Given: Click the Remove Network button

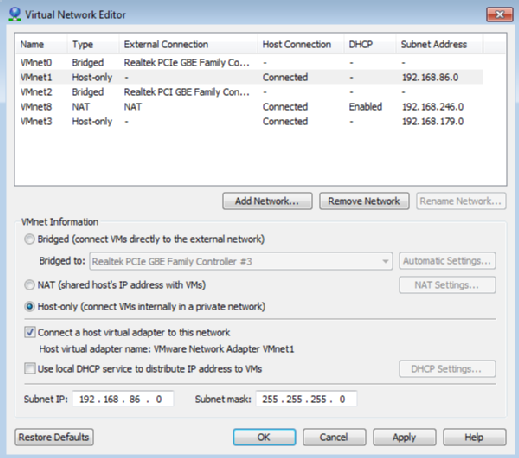Looking at the screenshot, I should click(x=364, y=201).
